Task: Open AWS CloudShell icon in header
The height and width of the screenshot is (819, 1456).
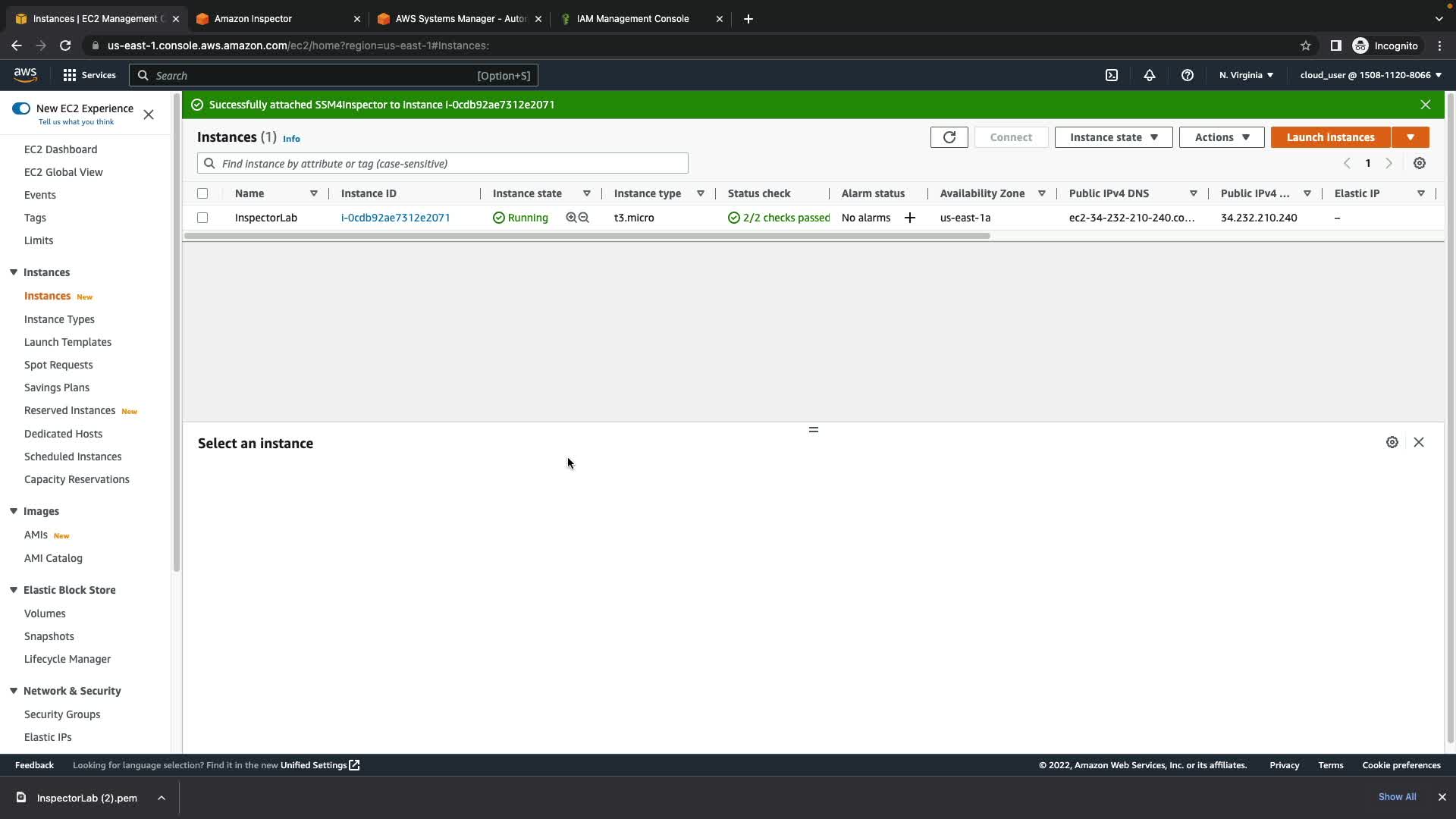Action: pos(1112,75)
